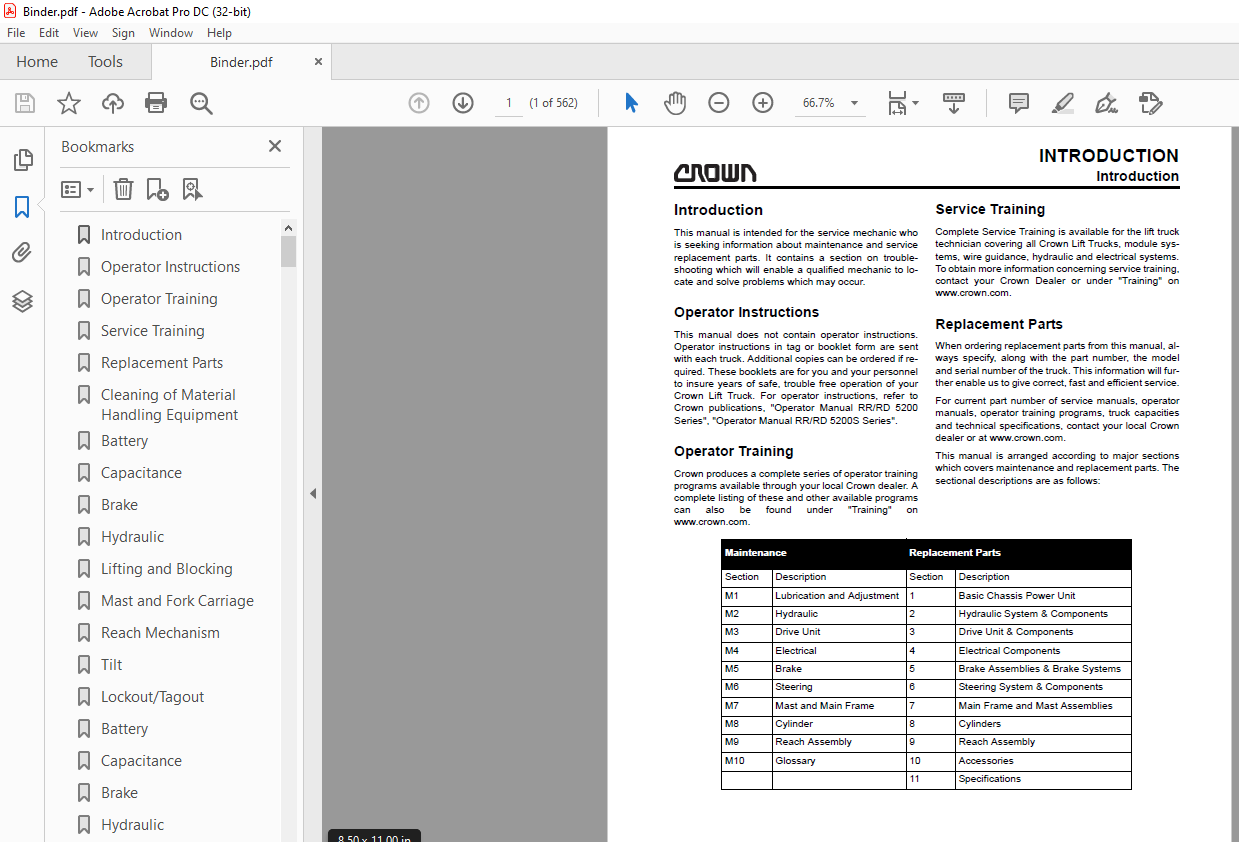Open the Service Training bookmark
The height and width of the screenshot is (842, 1239).
[x=152, y=331]
